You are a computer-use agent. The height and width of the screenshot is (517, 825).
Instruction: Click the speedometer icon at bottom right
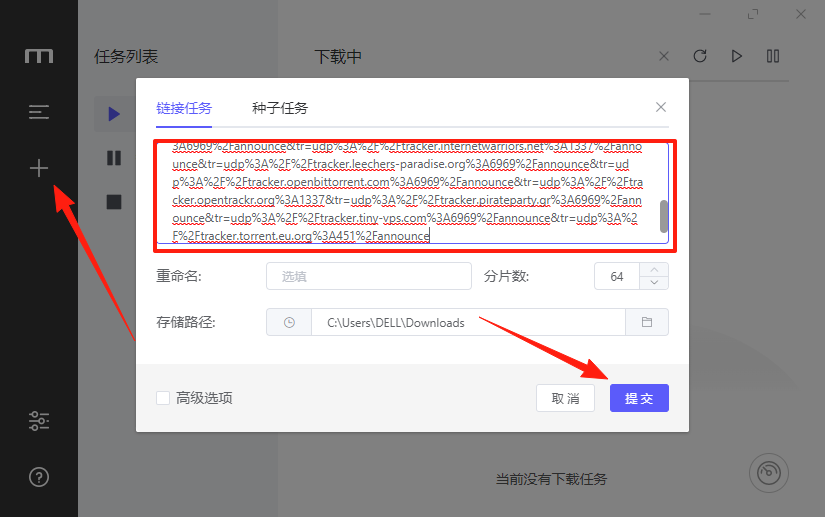pyautogui.click(x=768, y=472)
